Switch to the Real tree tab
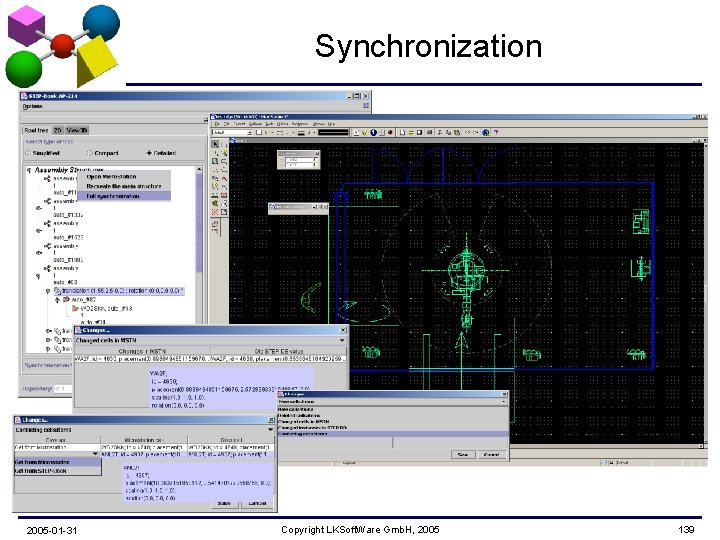The height and width of the screenshot is (540, 720). 36,130
